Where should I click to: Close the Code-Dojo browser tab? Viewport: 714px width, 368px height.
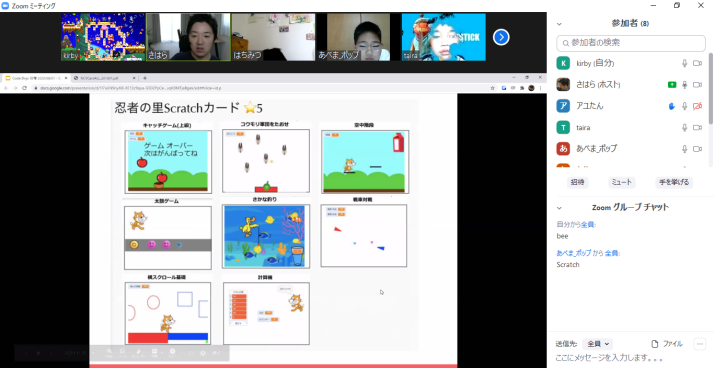[66, 78]
